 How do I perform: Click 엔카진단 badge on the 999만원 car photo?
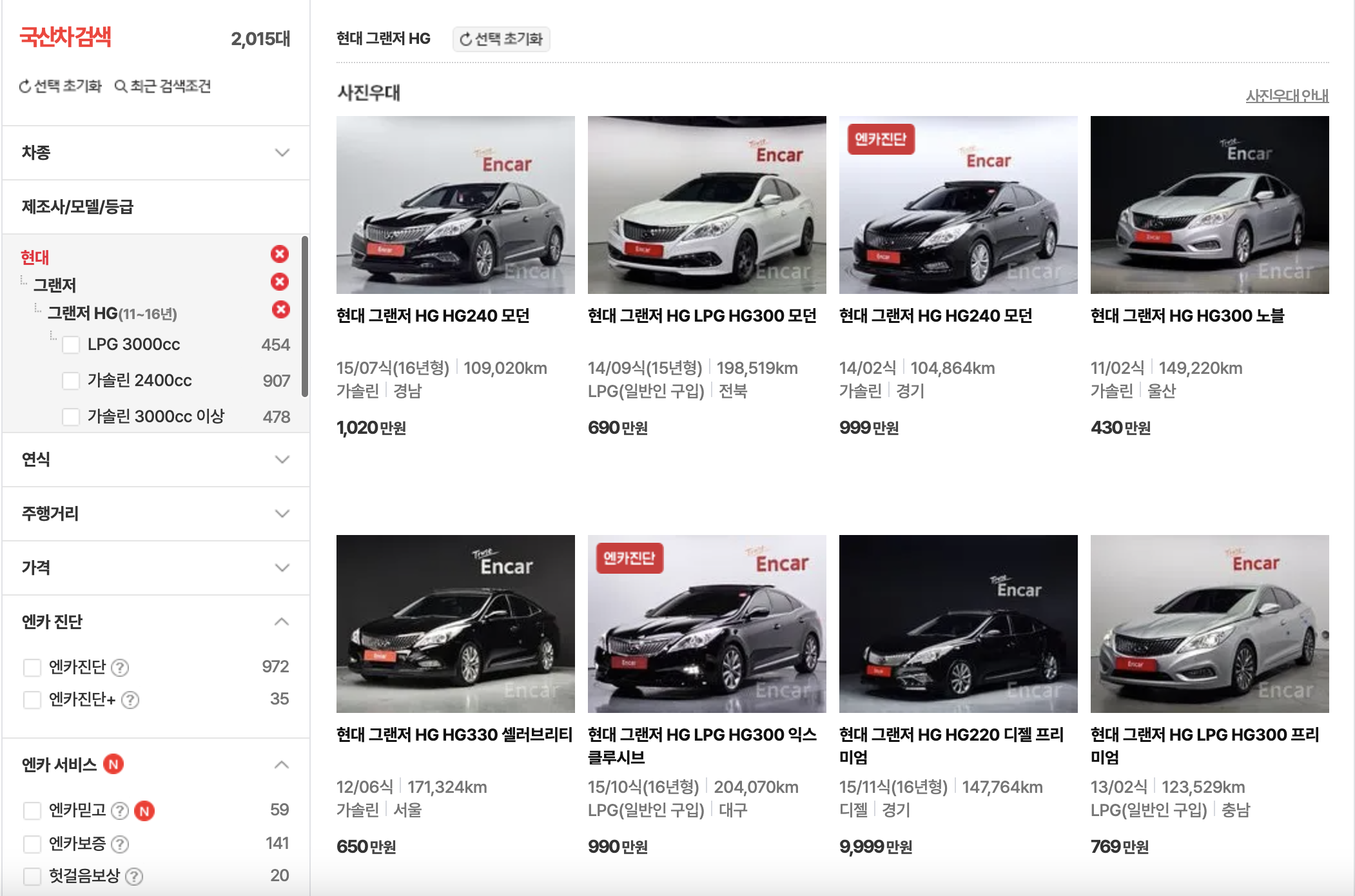[881, 139]
